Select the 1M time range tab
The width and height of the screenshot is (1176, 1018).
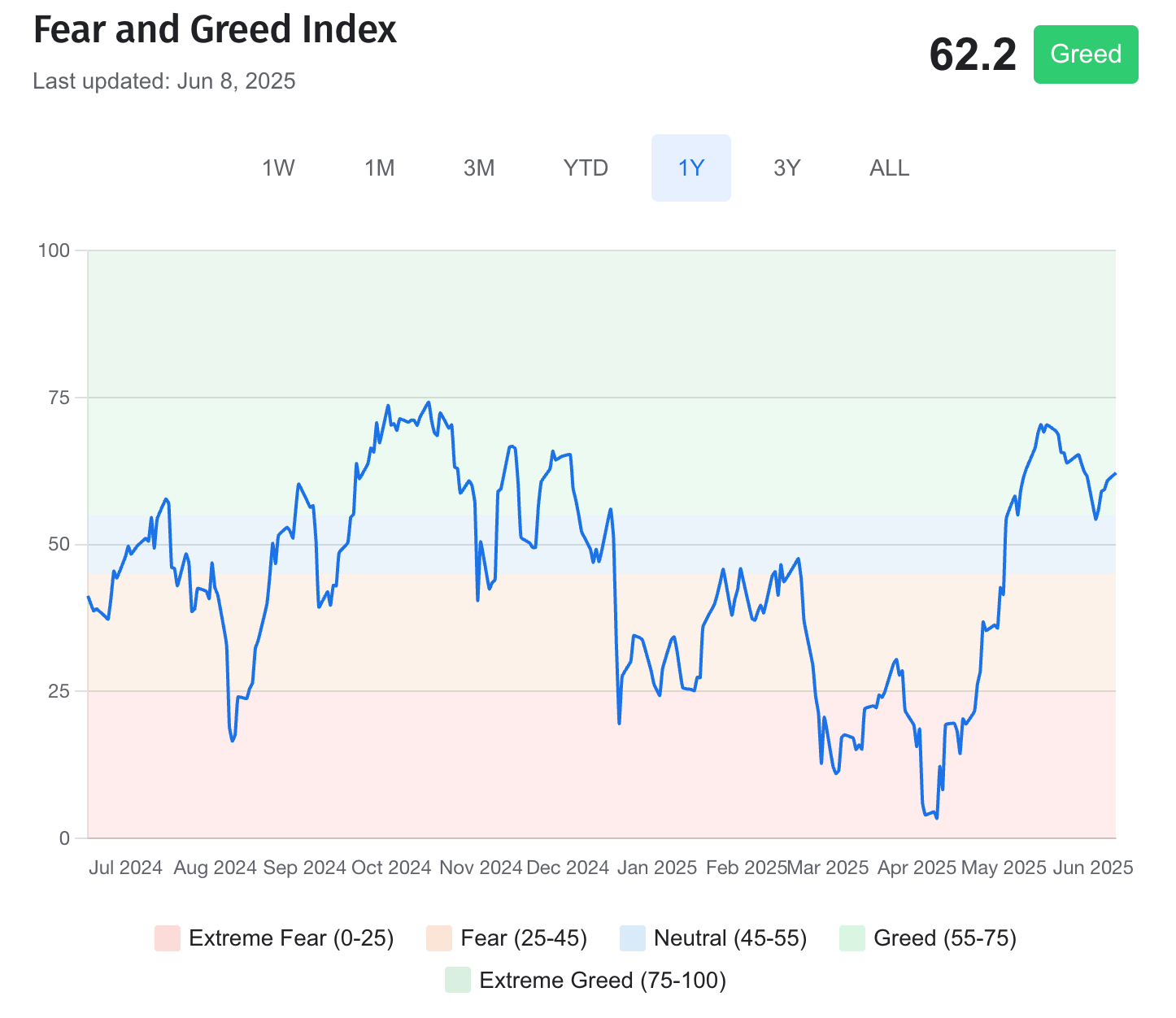(x=379, y=167)
